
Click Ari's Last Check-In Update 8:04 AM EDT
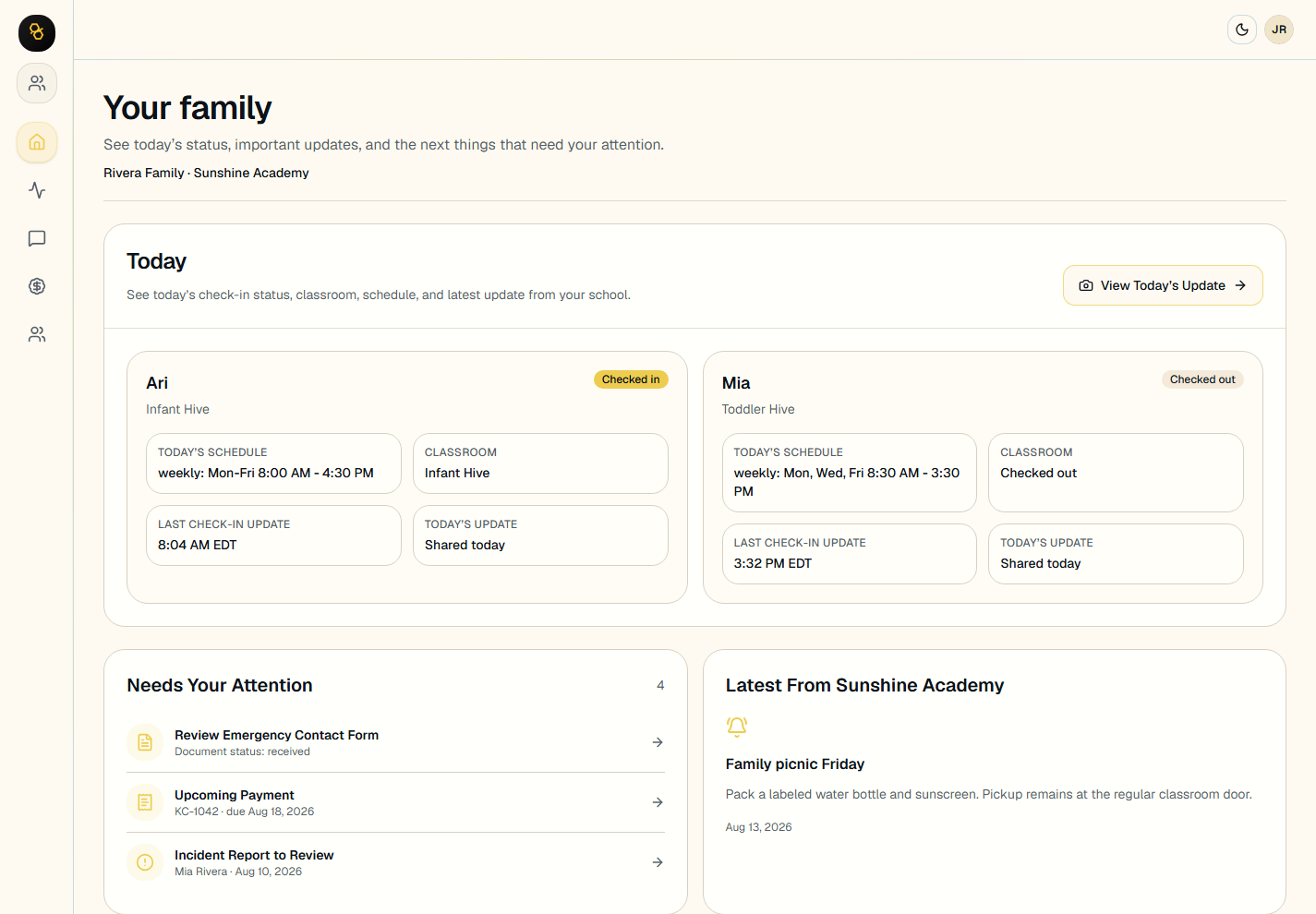[273, 535]
